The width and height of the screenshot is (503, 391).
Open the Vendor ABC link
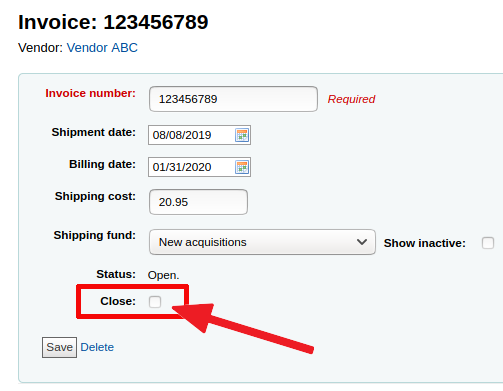[102, 48]
